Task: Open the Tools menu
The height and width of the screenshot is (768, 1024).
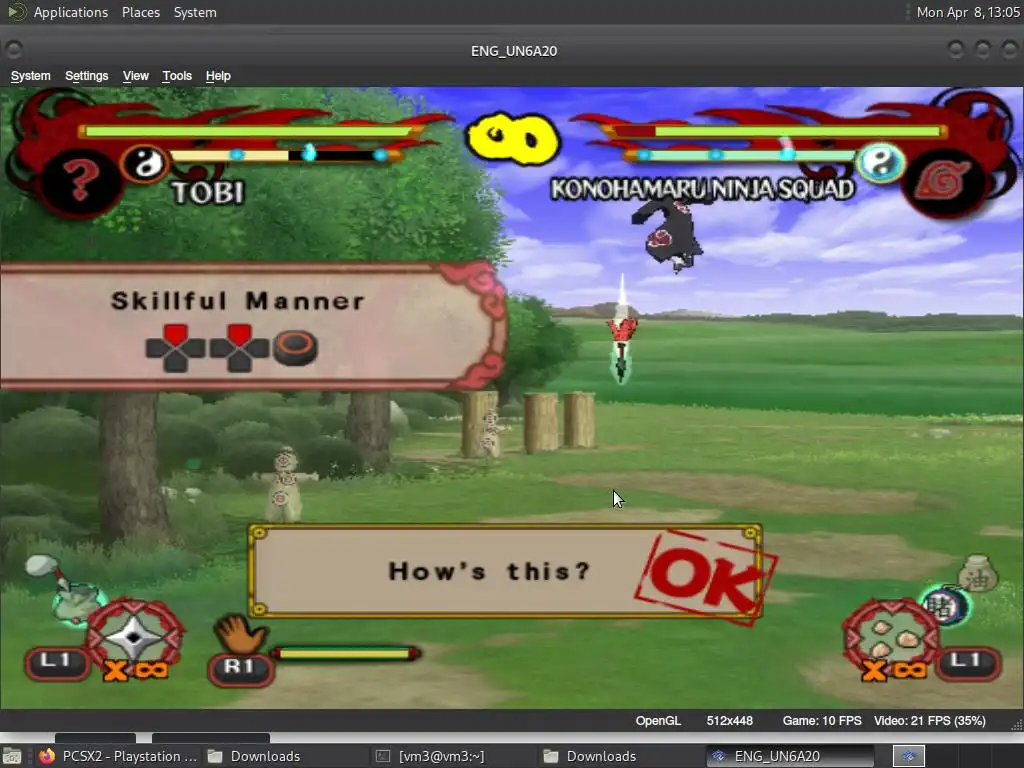Action: click(177, 76)
